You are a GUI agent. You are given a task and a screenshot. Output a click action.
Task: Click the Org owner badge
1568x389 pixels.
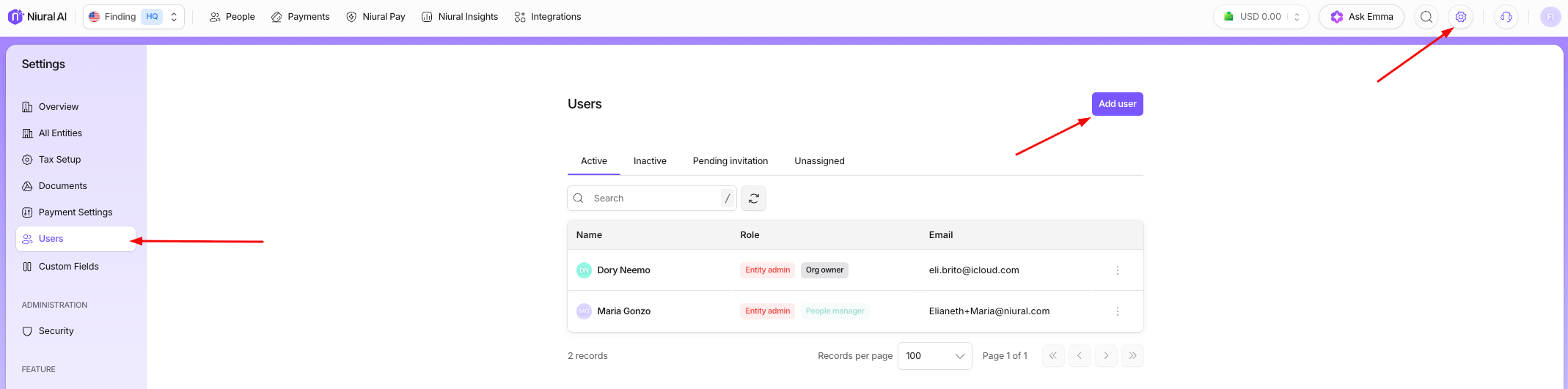click(824, 270)
